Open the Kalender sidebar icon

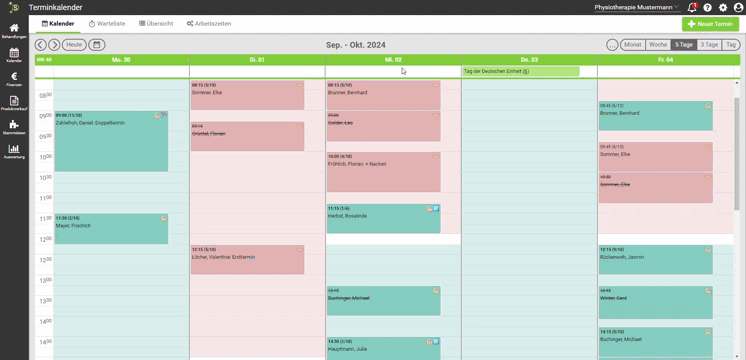tap(14, 55)
